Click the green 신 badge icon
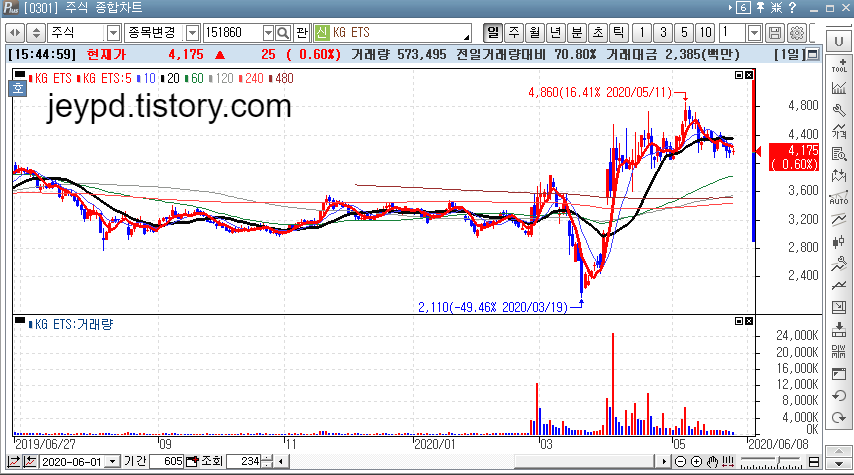The height and width of the screenshot is (475, 854). (x=322, y=33)
